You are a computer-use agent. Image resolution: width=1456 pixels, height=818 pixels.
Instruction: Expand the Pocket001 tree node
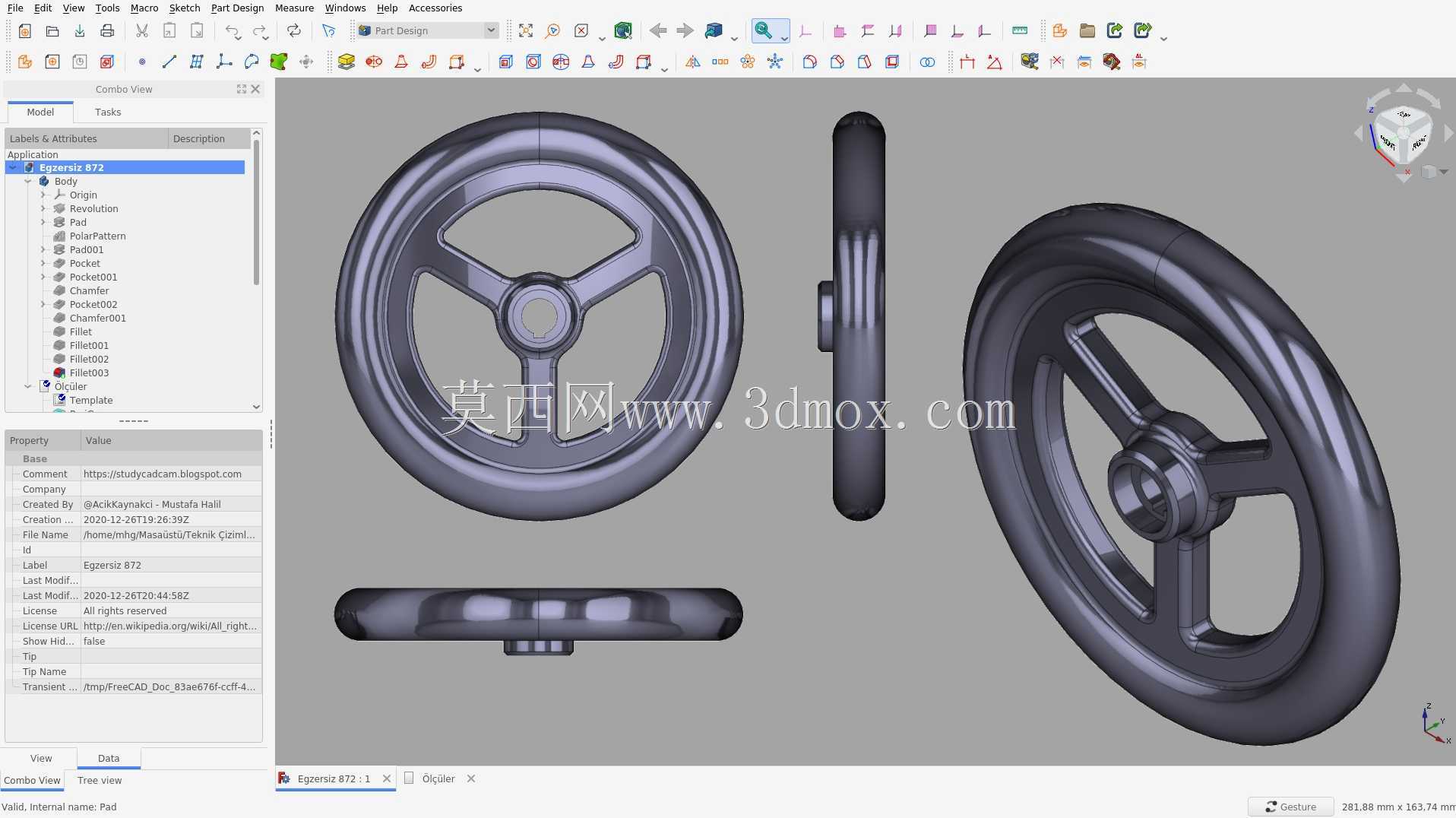43,277
